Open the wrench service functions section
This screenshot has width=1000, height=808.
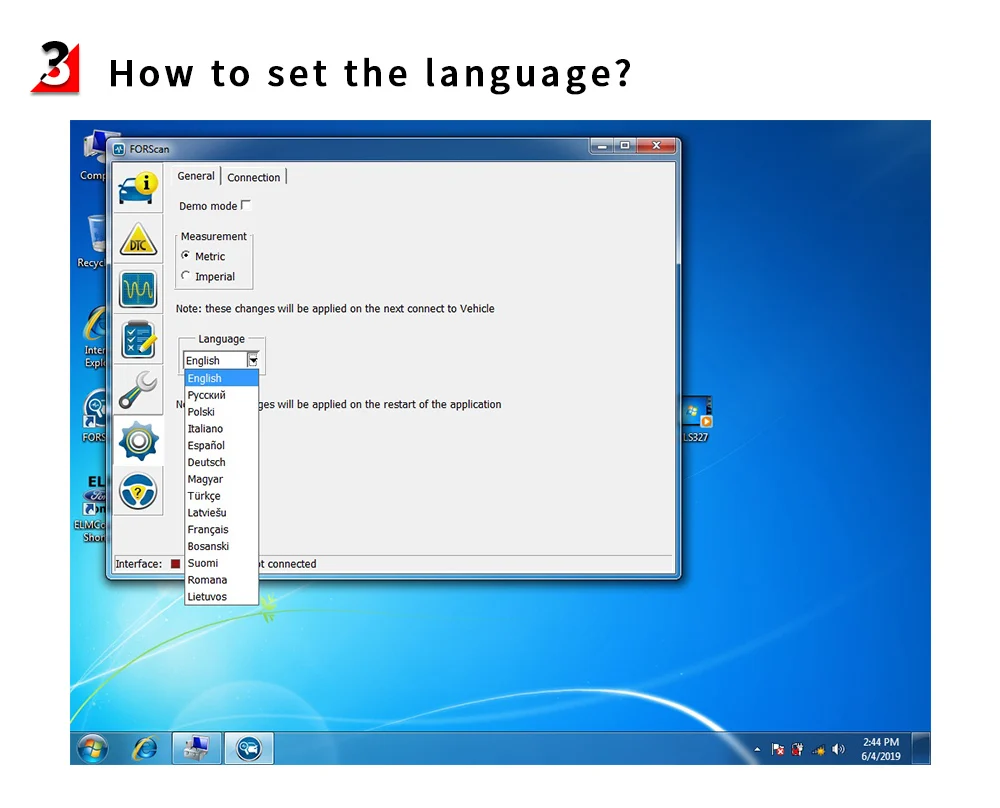[138, 390]
